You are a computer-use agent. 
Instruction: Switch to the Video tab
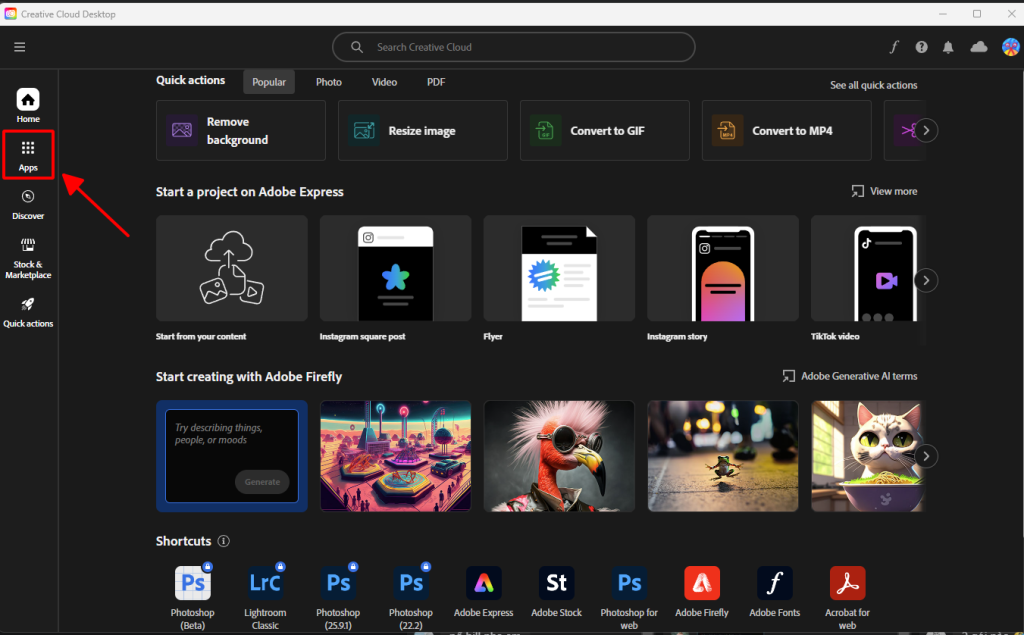coord(384,82)
